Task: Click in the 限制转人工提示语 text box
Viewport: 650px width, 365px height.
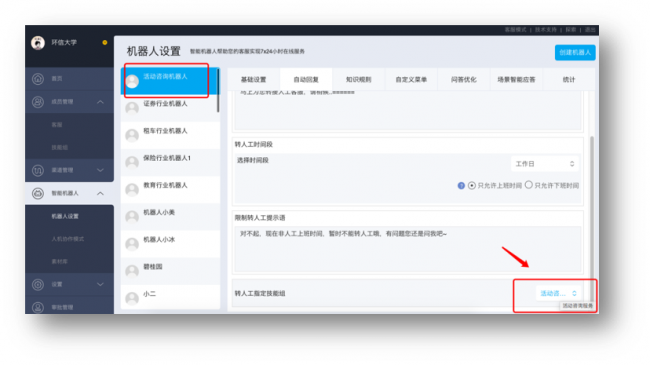Action: tap(408, 249)
